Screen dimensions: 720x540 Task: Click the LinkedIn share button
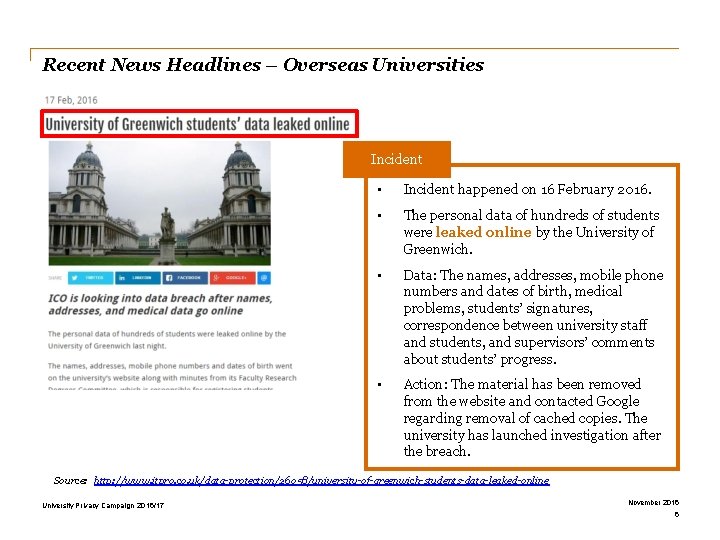click(138, 278)
